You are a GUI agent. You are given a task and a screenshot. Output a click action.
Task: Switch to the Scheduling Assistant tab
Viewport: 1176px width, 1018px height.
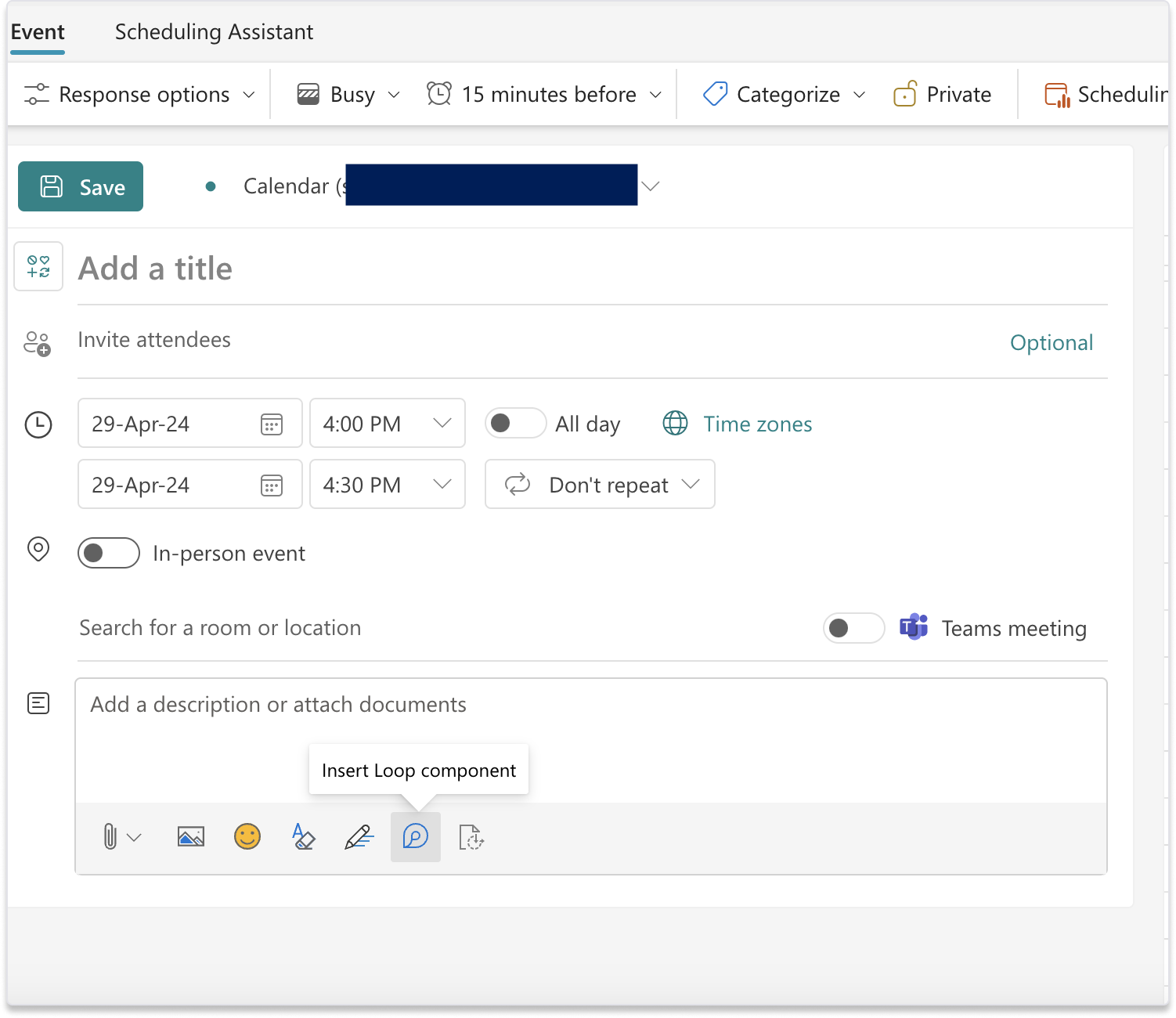(x=214, y=32)
